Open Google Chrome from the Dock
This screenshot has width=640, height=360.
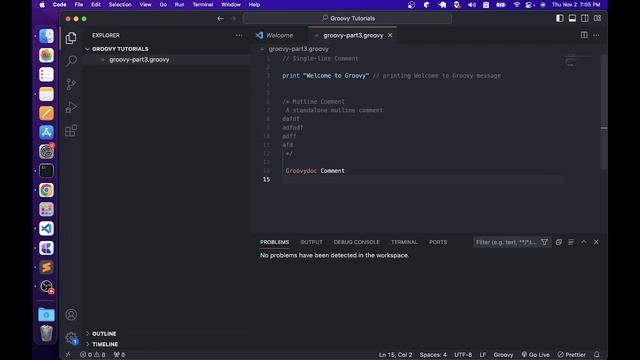(x=47, y=190)
